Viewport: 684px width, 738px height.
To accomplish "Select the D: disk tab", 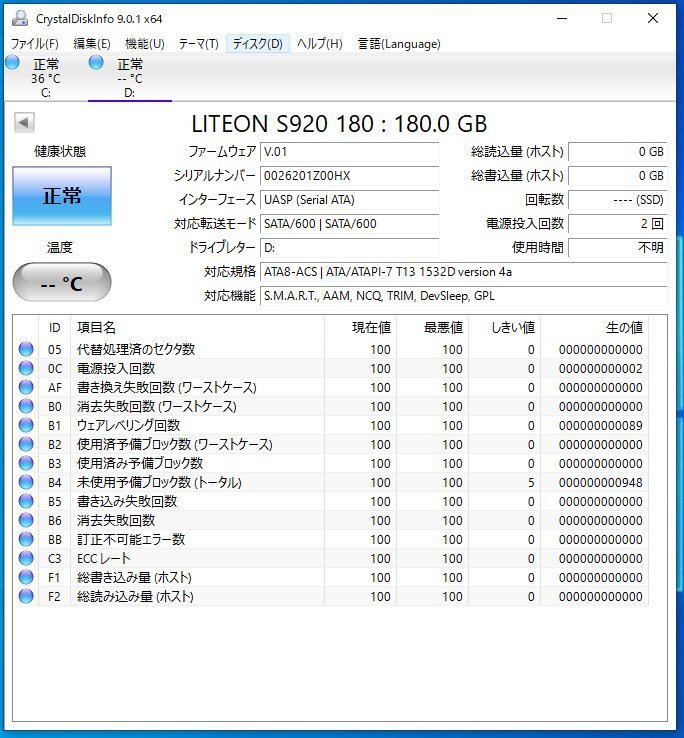I will tap(129, 77).
